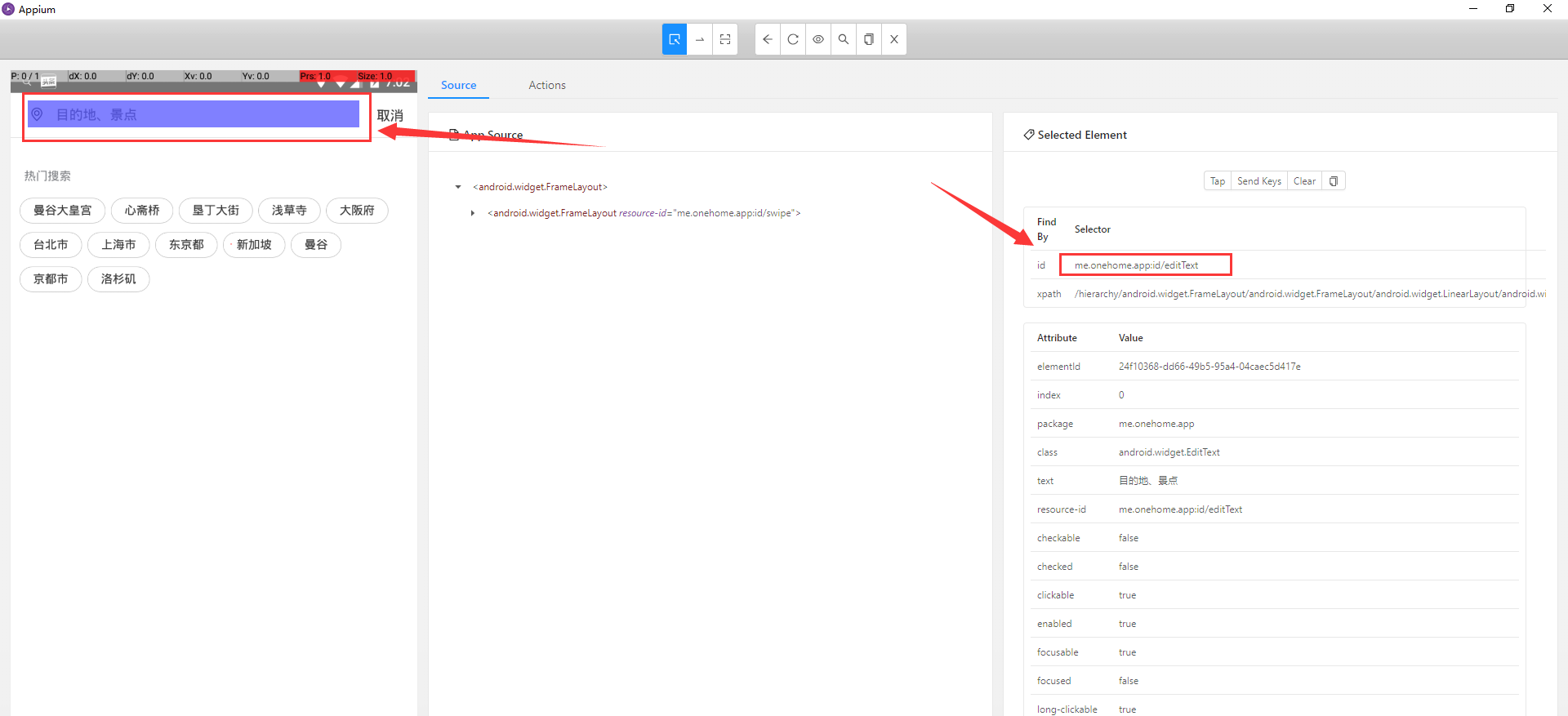Click id selector me.onehome.app:id/editText
1568x716 pixels.
point(1136,265)
